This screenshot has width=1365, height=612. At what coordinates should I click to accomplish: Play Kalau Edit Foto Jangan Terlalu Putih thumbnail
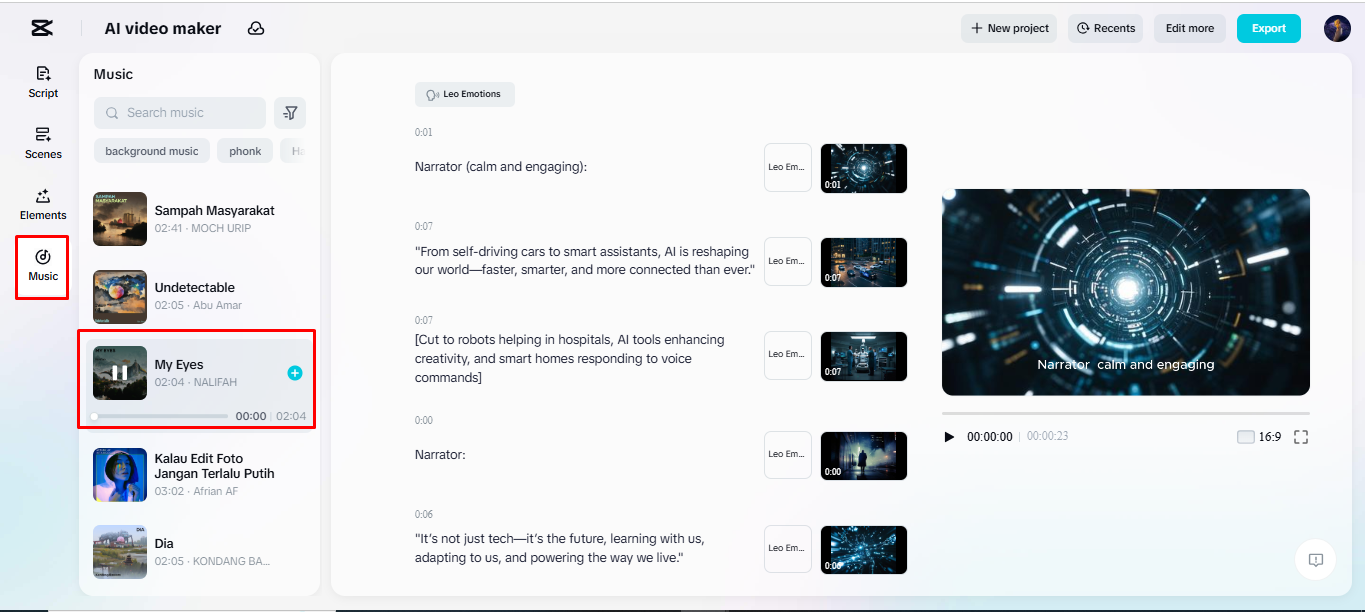pyautogui.click(x=120, y=475)
